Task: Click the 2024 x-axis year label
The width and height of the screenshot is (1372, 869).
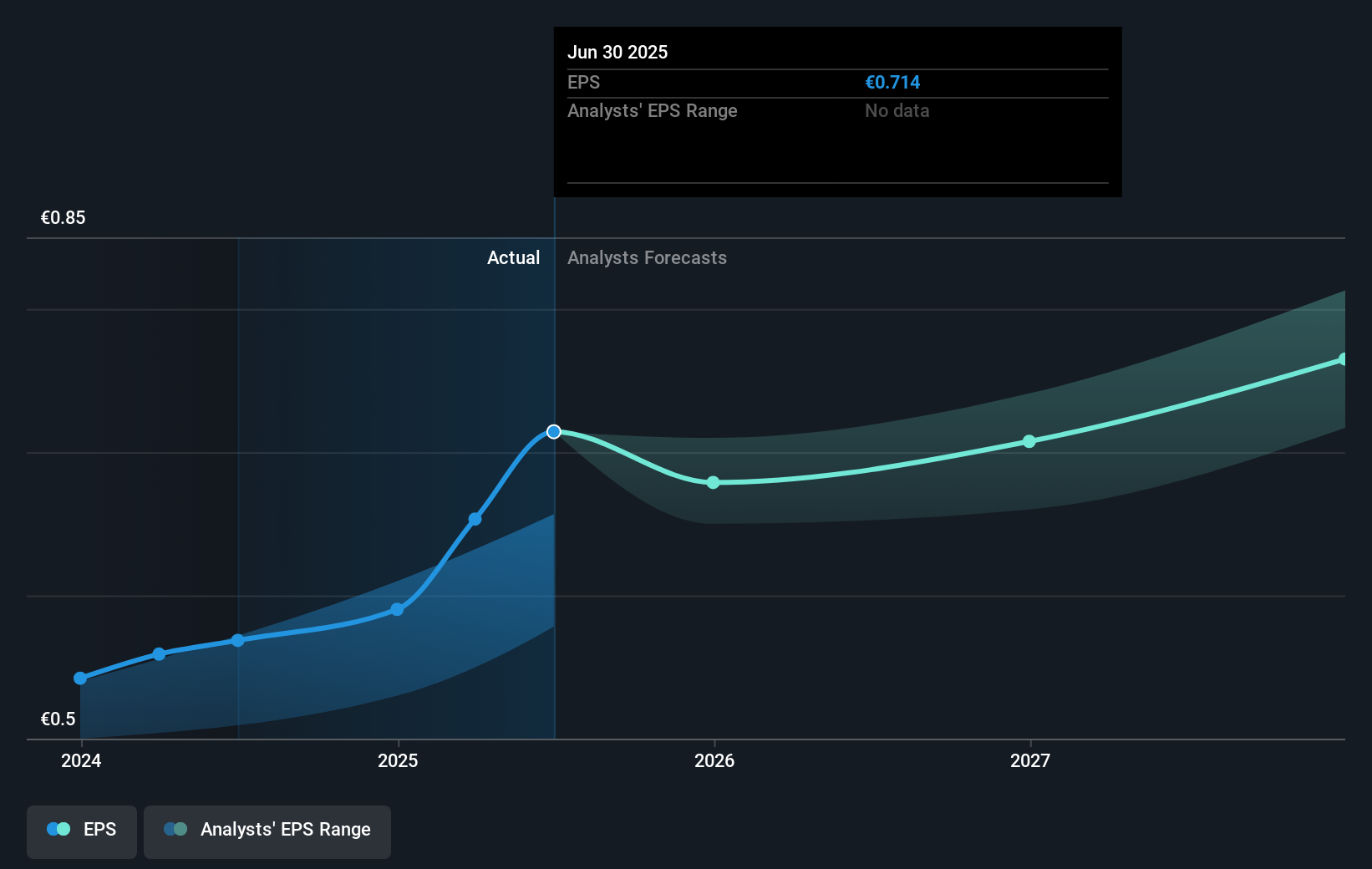Action: 81,760
